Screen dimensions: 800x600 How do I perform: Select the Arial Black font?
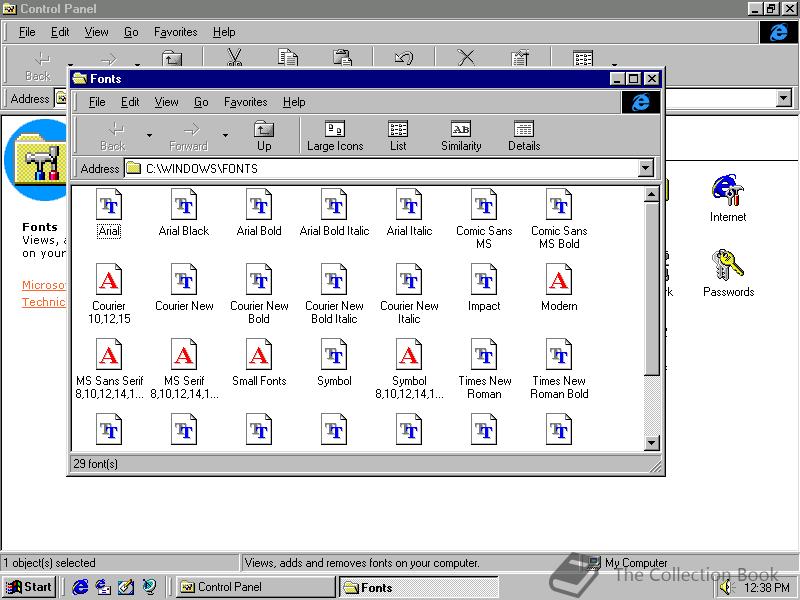tap(184, 213)
